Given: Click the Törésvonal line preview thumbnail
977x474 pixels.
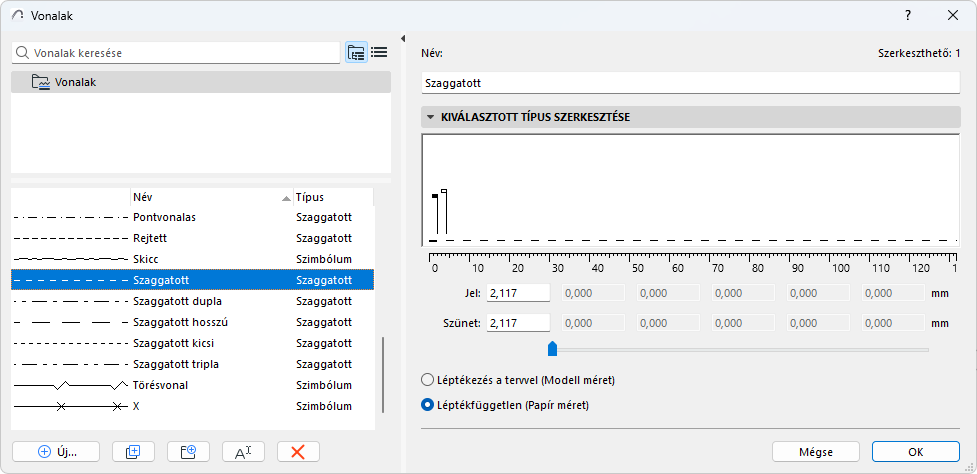Looking at the screenshot, I should (x=70, y=385).
